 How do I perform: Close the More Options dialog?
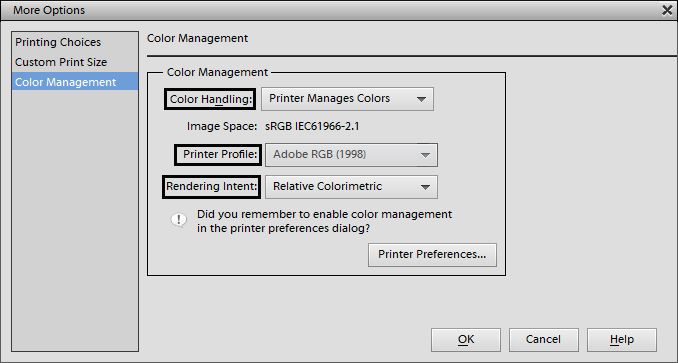click(667, 10)
